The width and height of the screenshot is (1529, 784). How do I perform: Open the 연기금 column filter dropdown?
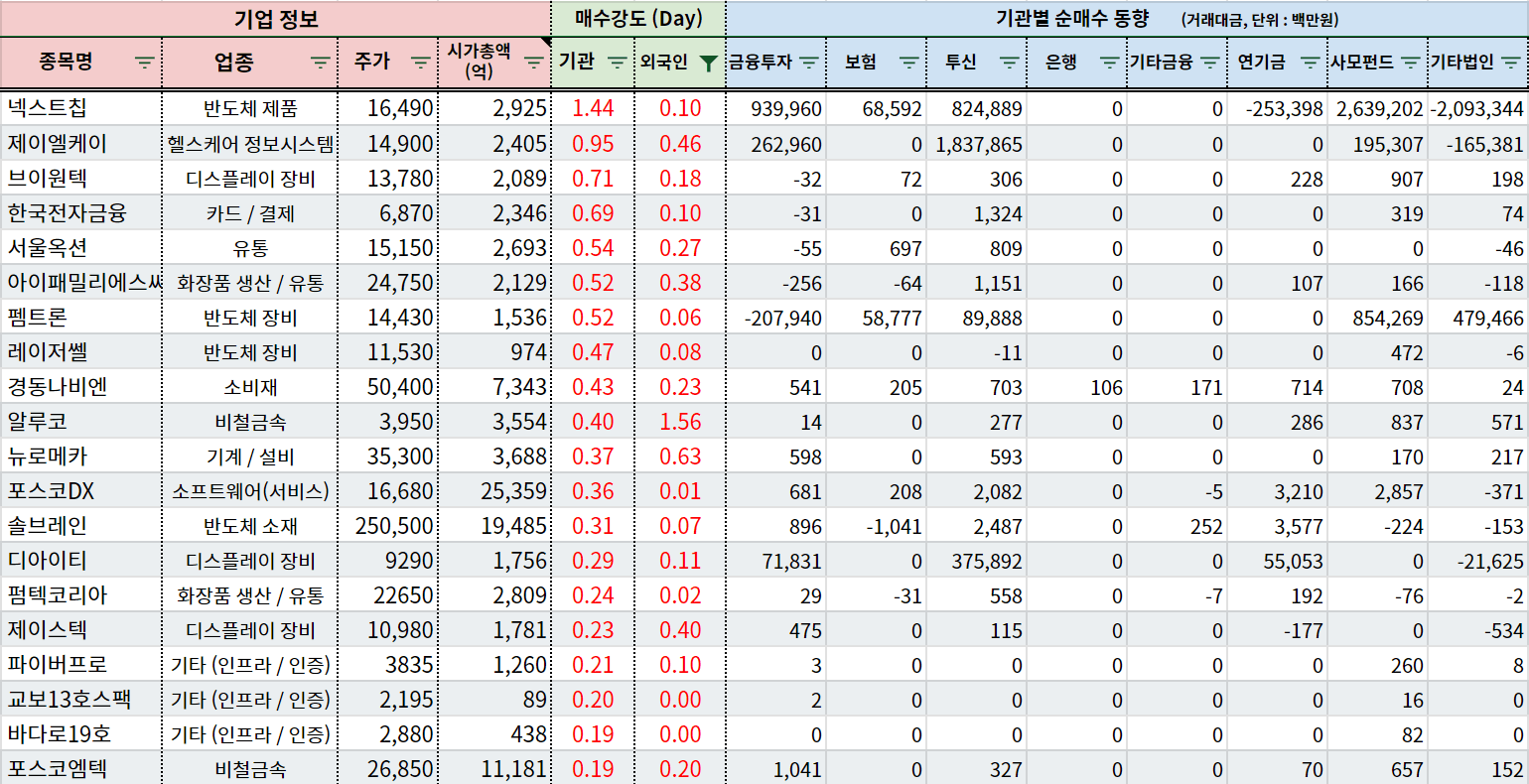pyautogui.click(x=1311, y=63)
